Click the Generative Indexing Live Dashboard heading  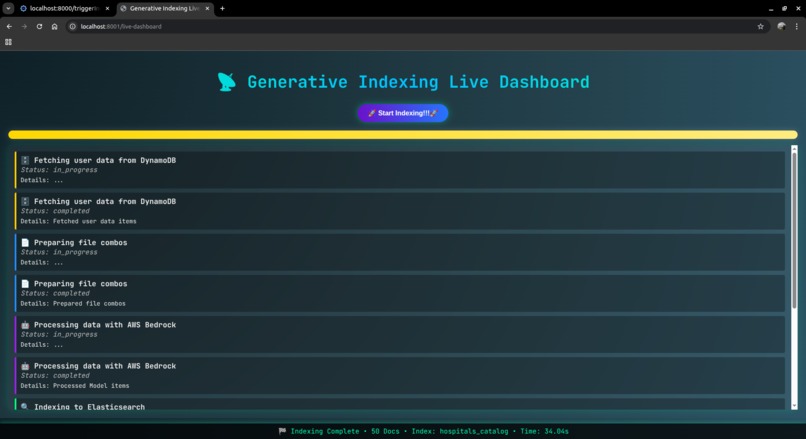(418, 82)
